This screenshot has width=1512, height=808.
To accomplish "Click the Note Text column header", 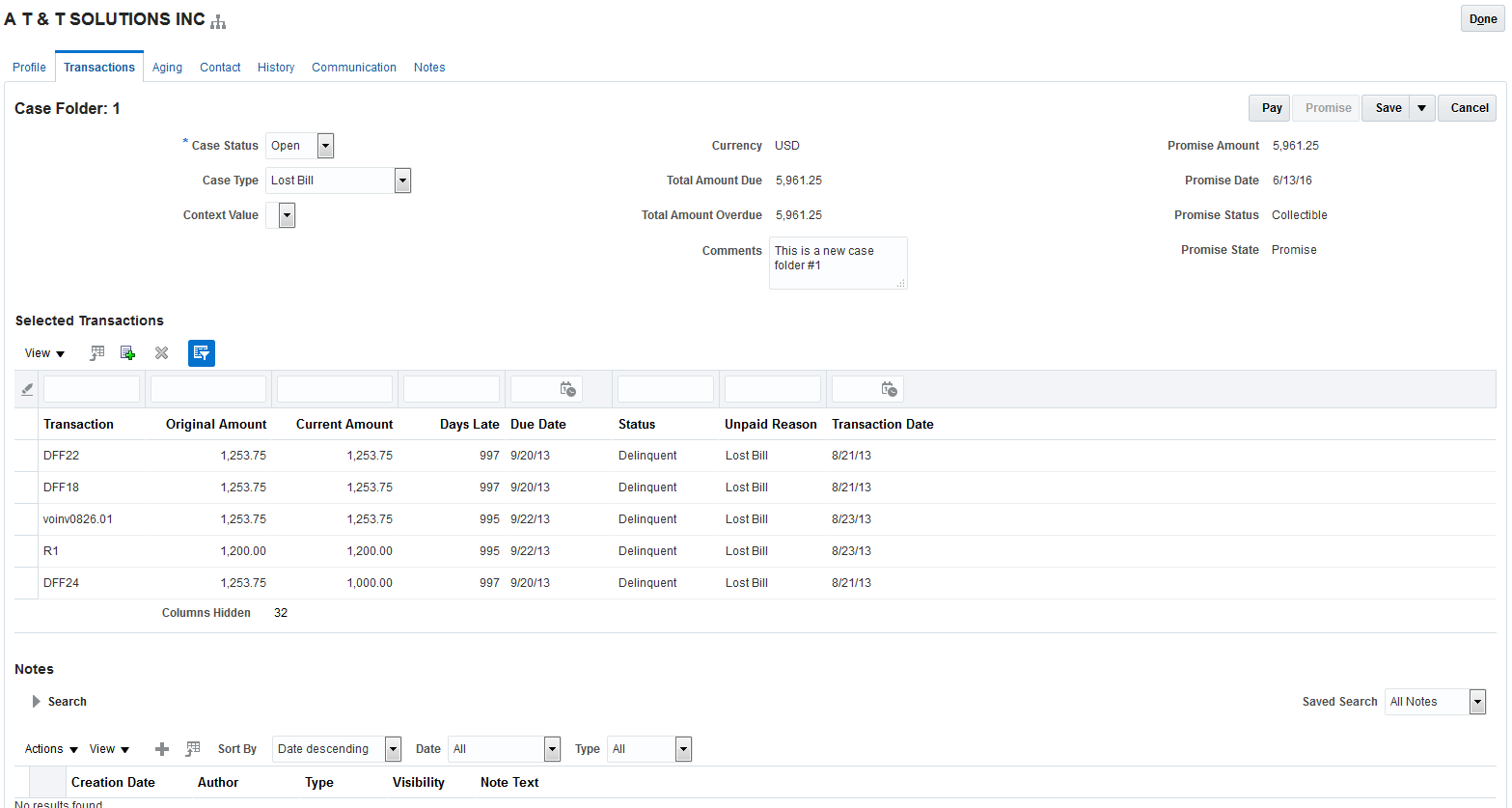I will 509,783.
